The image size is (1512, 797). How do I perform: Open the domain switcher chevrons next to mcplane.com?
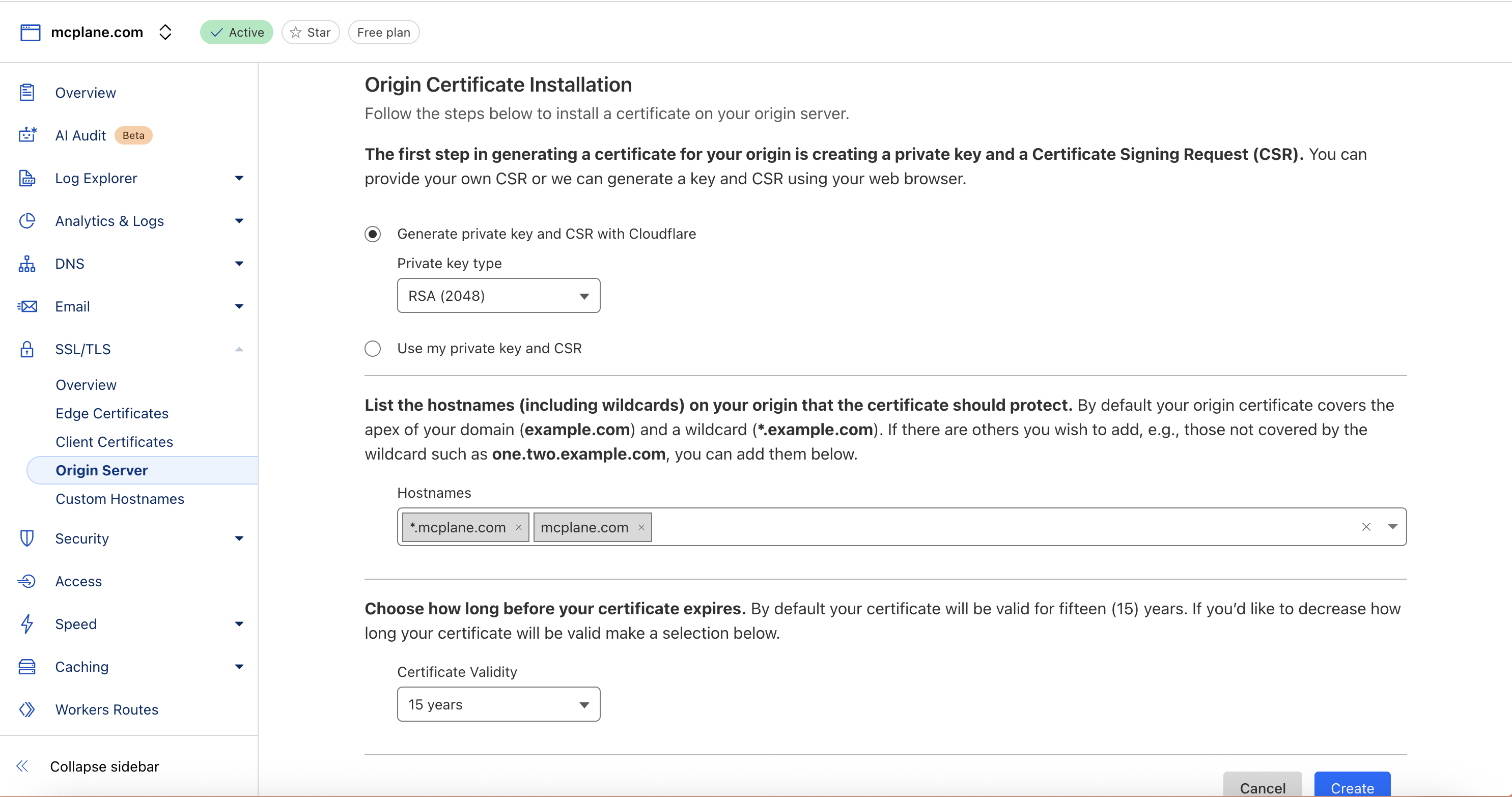click(x=165, y=32)
